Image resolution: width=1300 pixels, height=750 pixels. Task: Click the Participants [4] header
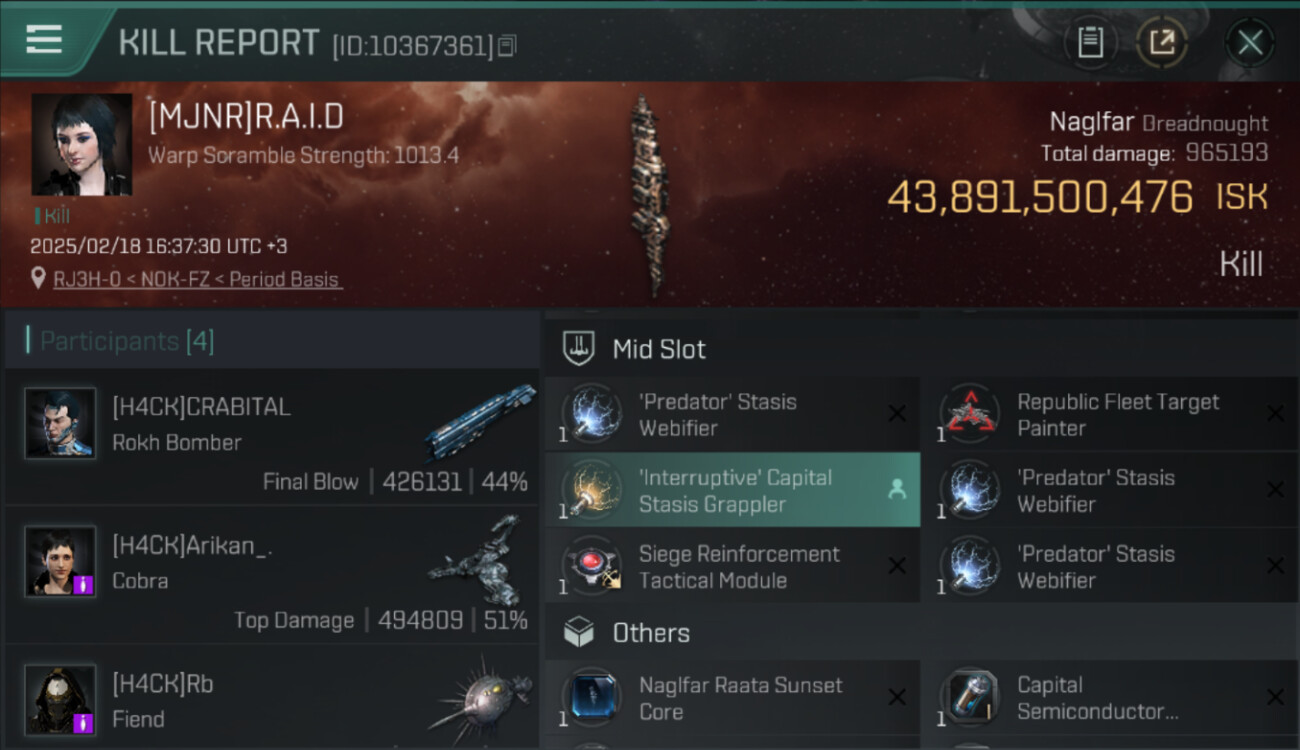point(126,341)
